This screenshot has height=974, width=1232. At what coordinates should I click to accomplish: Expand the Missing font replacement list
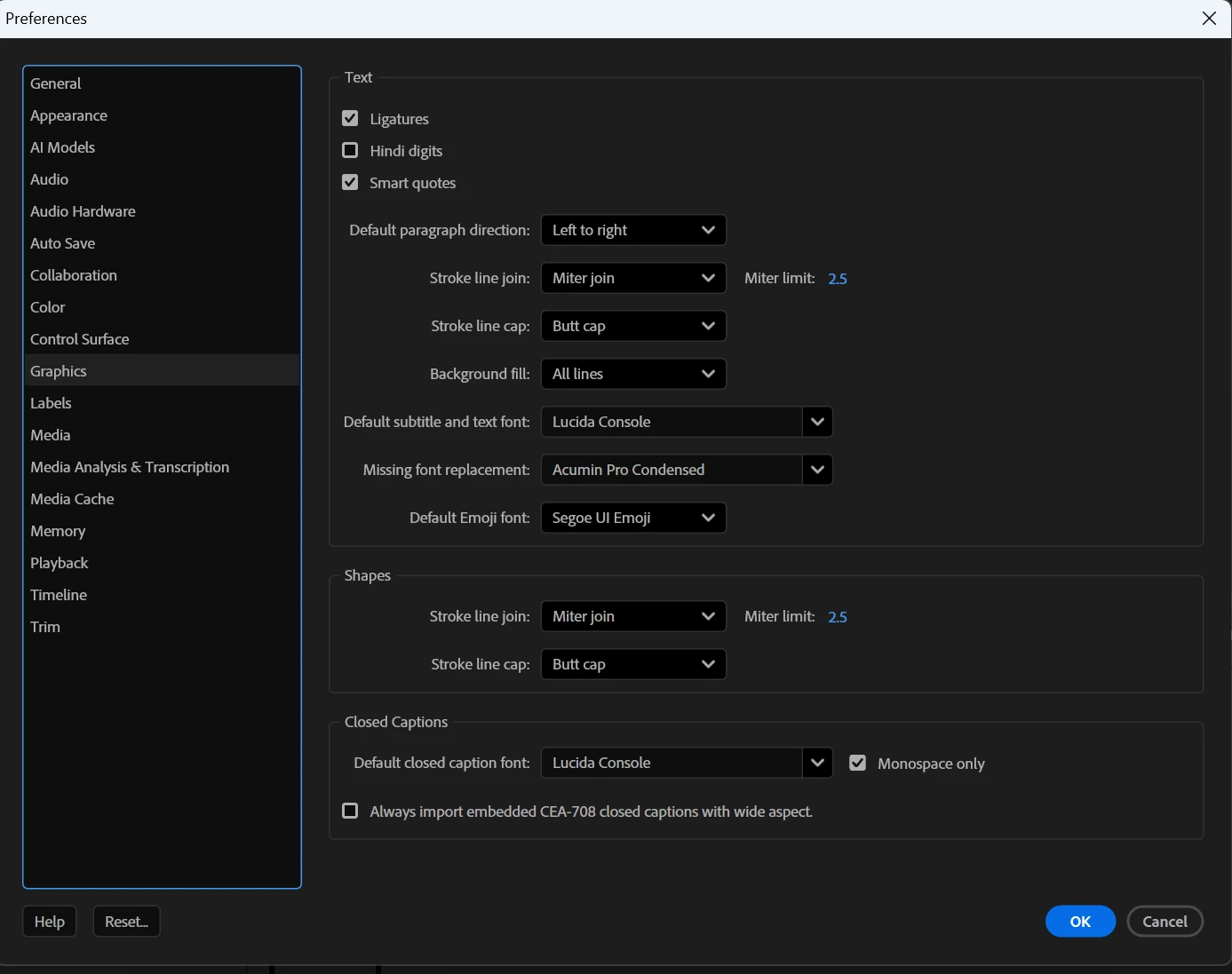[817, 470]
